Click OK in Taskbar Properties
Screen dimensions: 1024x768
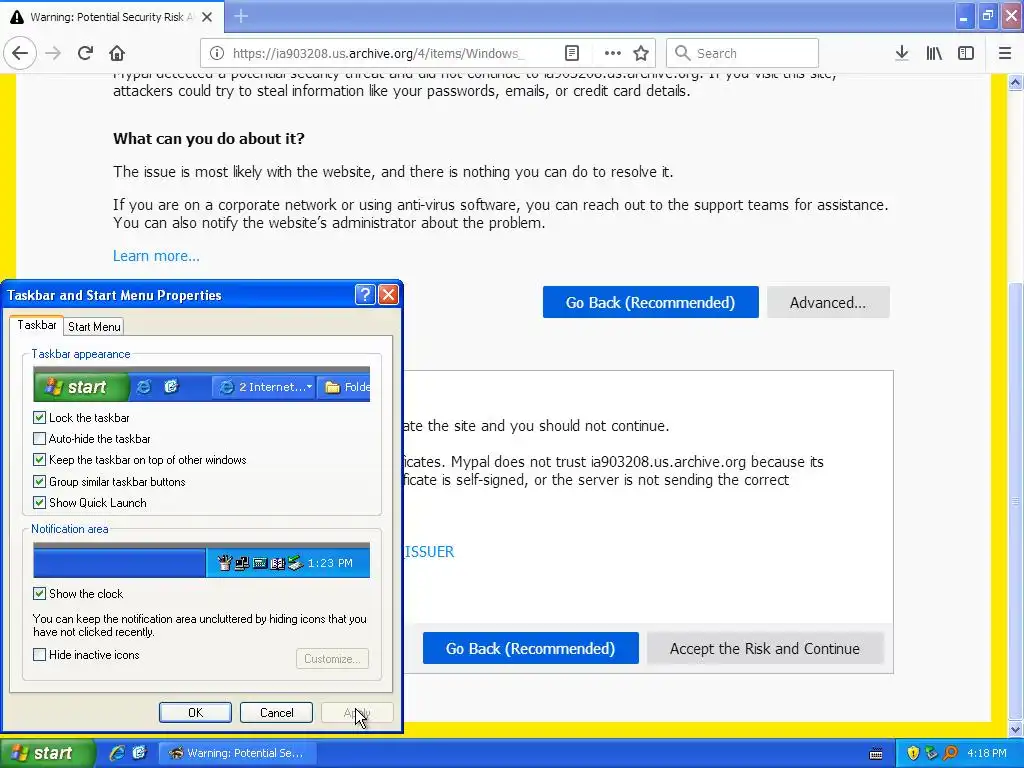195,712
